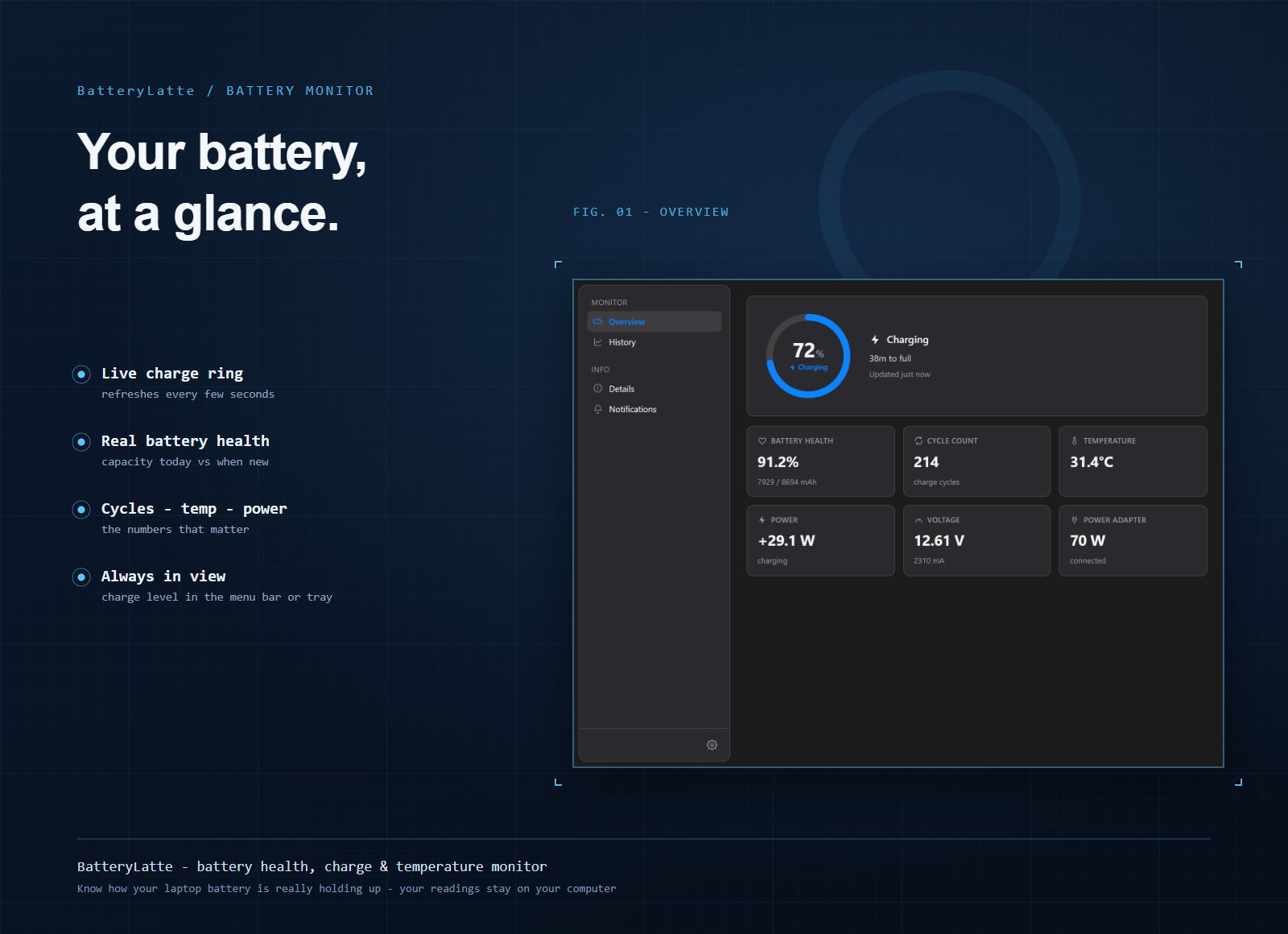Screen dimensions: 1288x934
Task: Click the INFO section label in sidebar
Action: [x=601, y=370]
